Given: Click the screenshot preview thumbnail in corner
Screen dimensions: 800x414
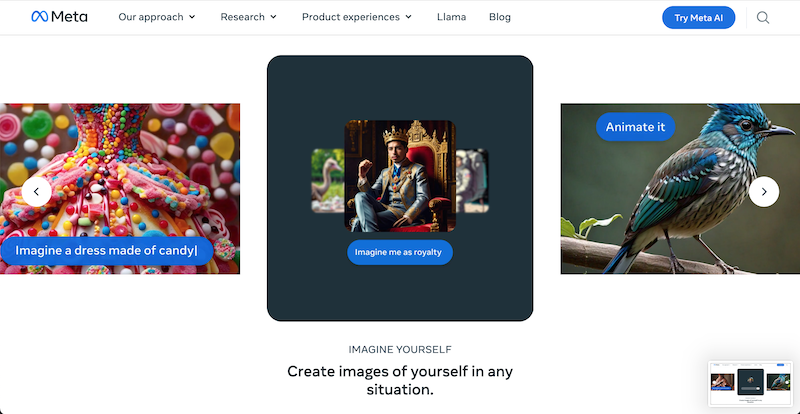Looking at the screenshot, I should point(751,383).
